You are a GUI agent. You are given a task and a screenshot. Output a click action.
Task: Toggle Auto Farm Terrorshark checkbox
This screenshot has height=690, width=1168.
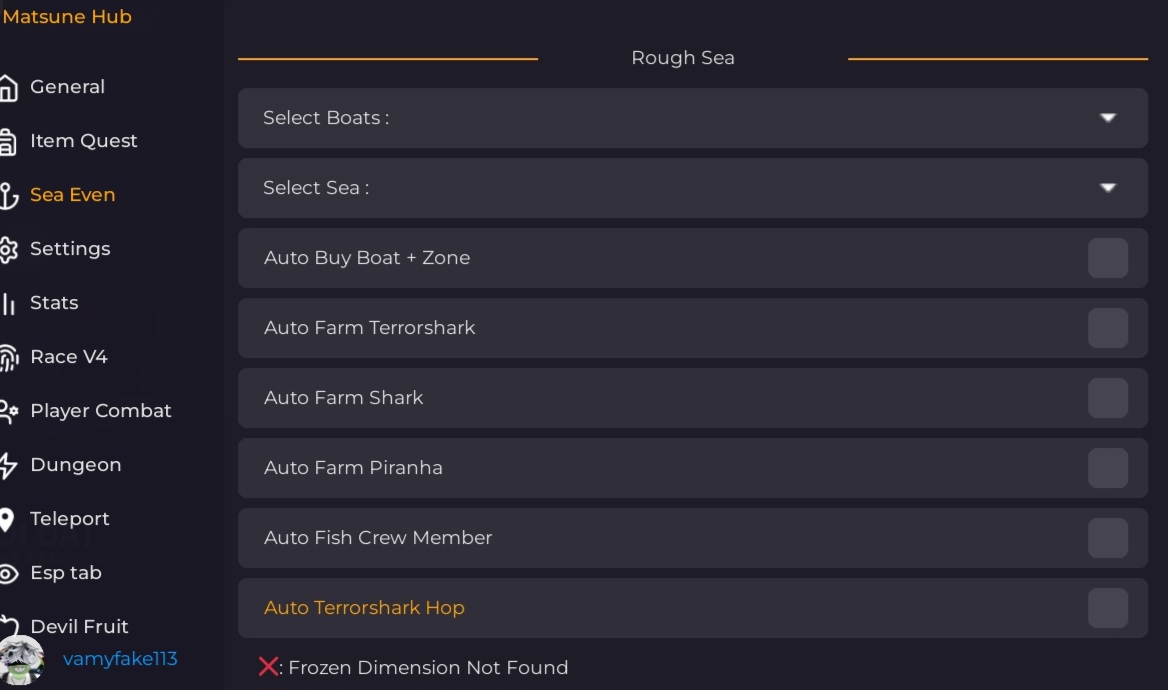click(1108, 328)
